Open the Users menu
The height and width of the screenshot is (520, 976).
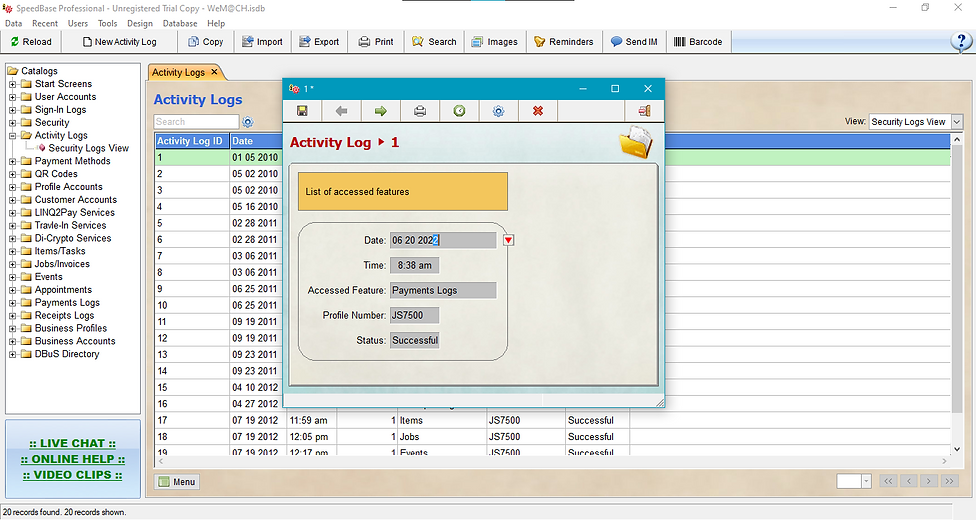click(x=78, y=23)
